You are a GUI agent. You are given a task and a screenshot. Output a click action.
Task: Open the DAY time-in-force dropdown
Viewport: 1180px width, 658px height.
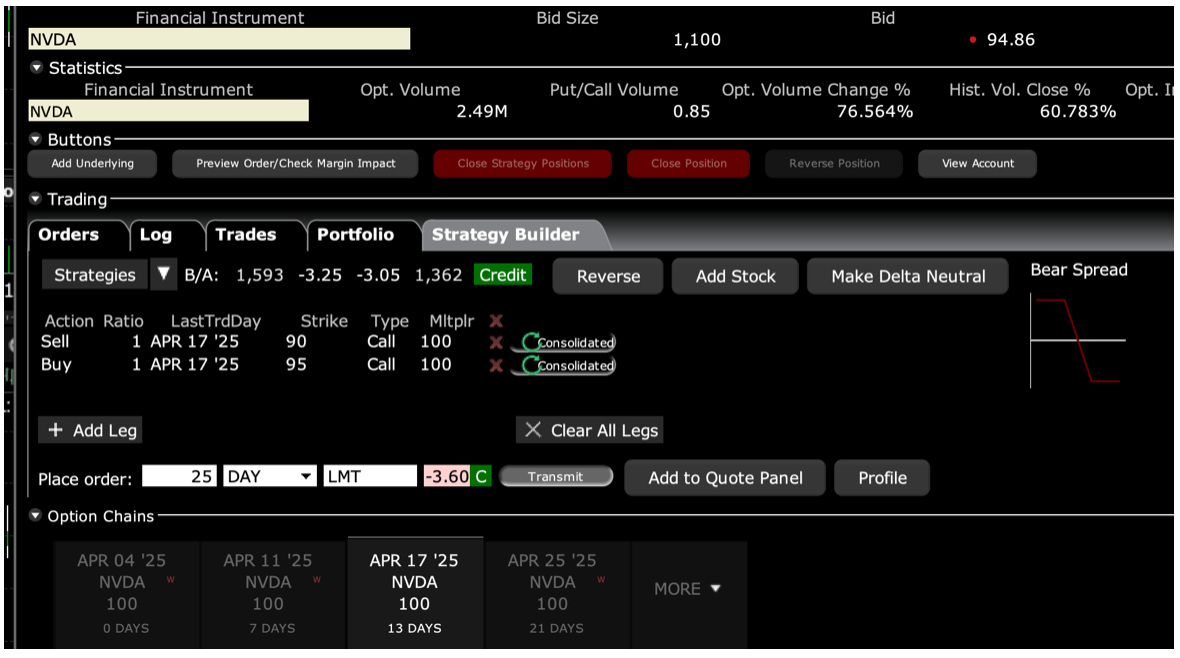coord(306,477)
